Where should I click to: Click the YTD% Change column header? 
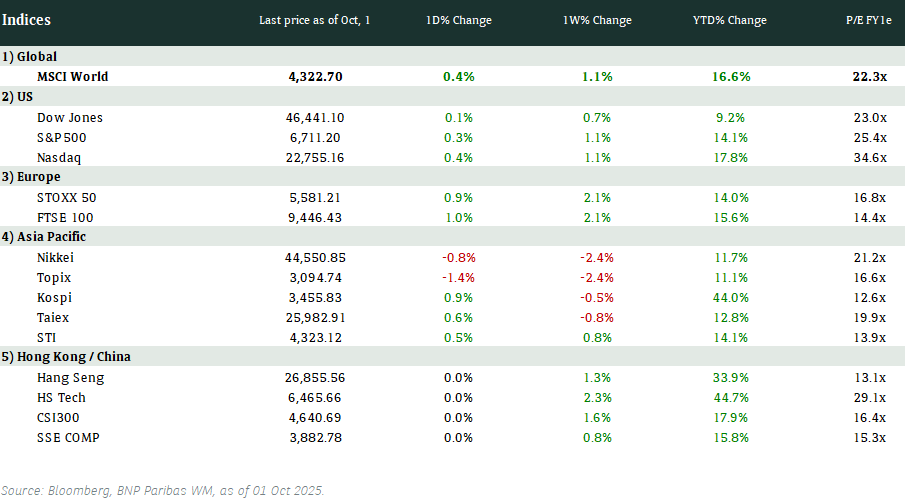pyautogui.click(x=731, y=21)
